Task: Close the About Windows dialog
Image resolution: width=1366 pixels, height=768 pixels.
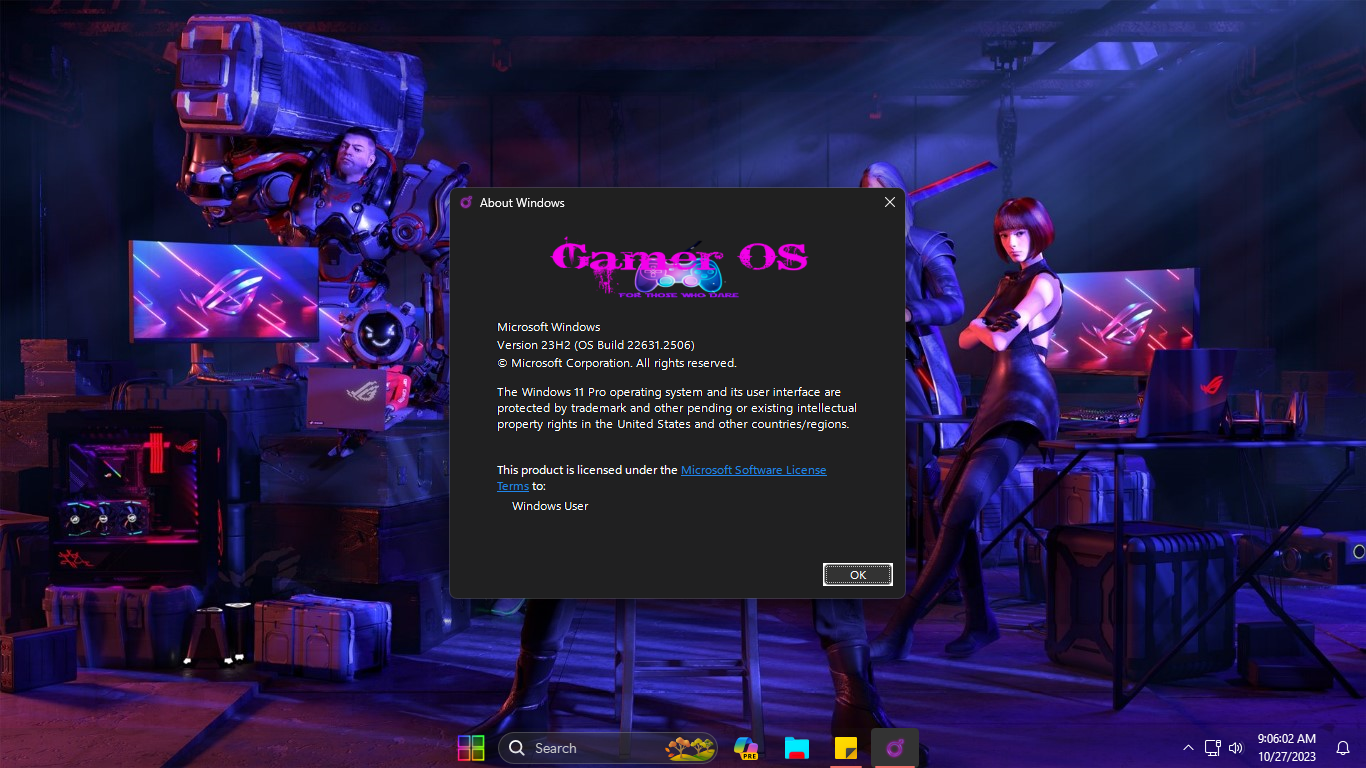Action: (889, 202)
